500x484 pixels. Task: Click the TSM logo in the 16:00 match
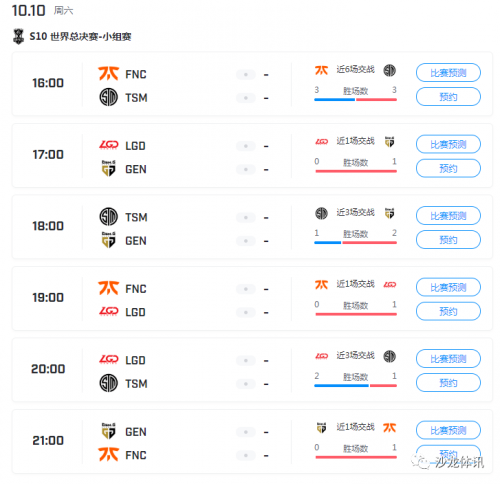109,97
